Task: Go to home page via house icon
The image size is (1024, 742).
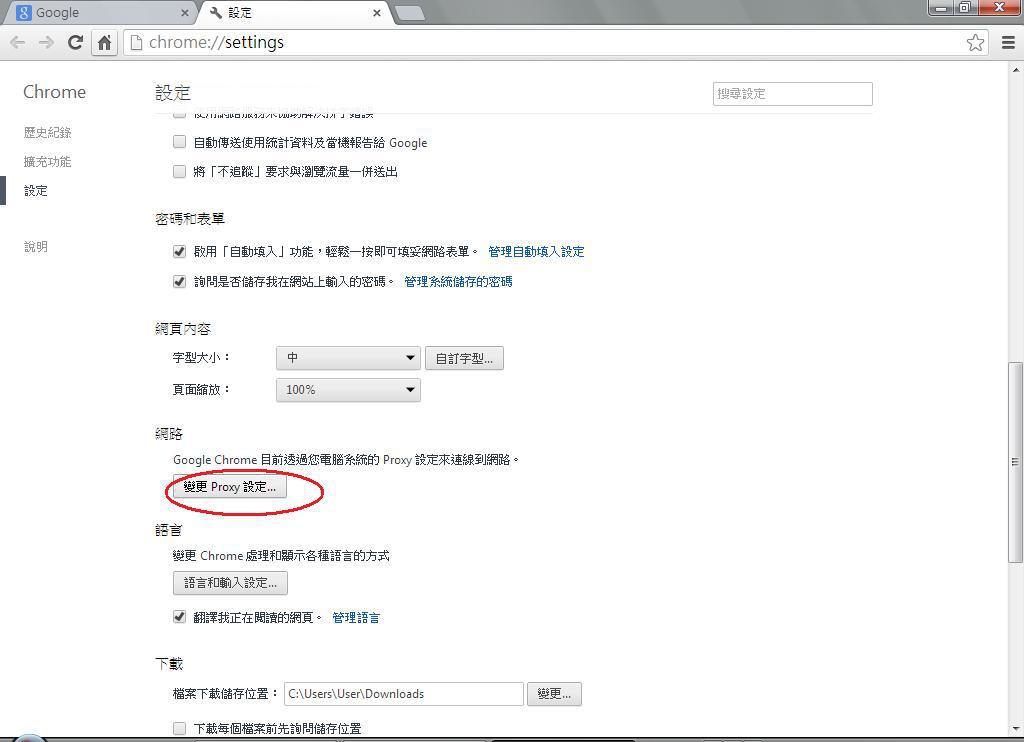Action: coord(104,43)
